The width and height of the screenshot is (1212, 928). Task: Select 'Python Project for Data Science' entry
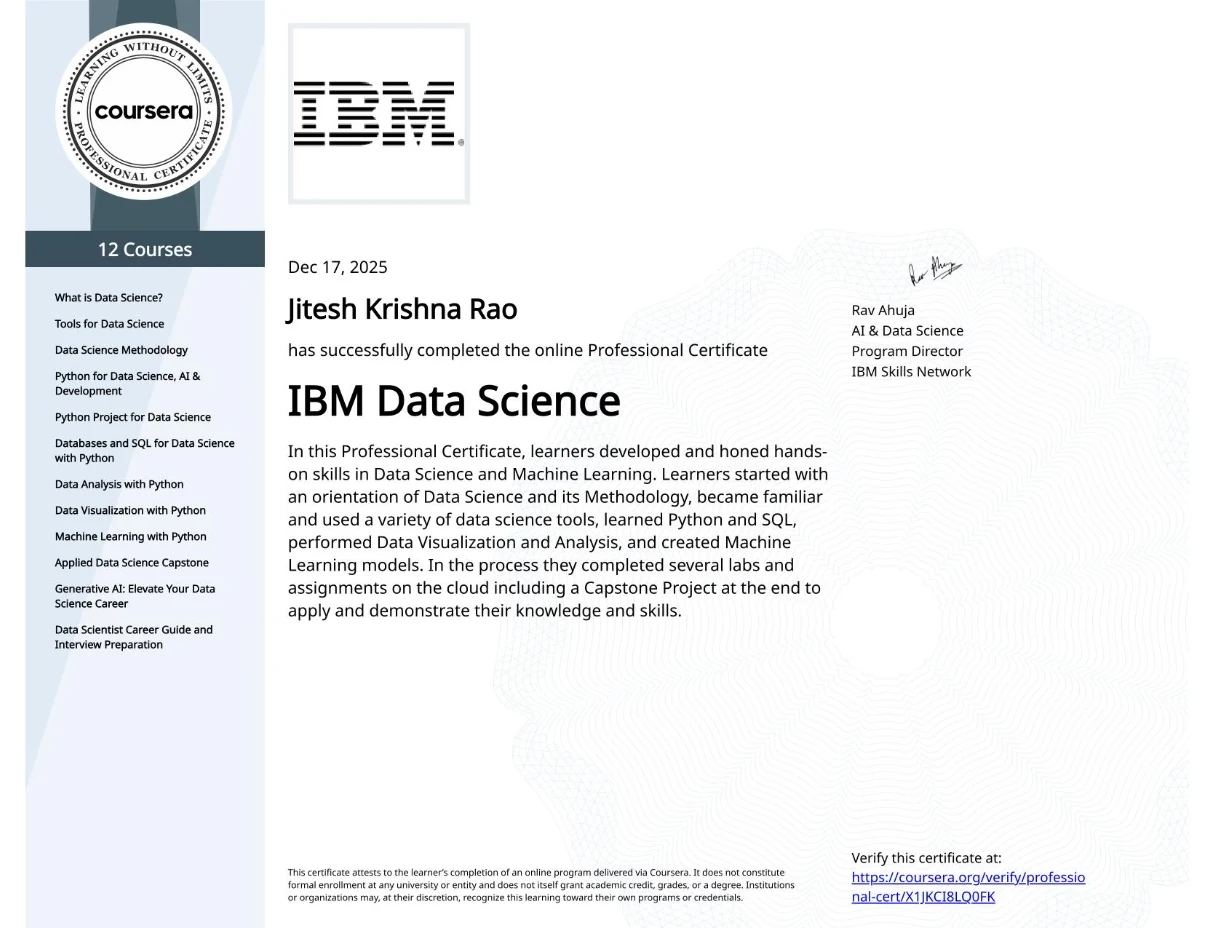(133, 417)
